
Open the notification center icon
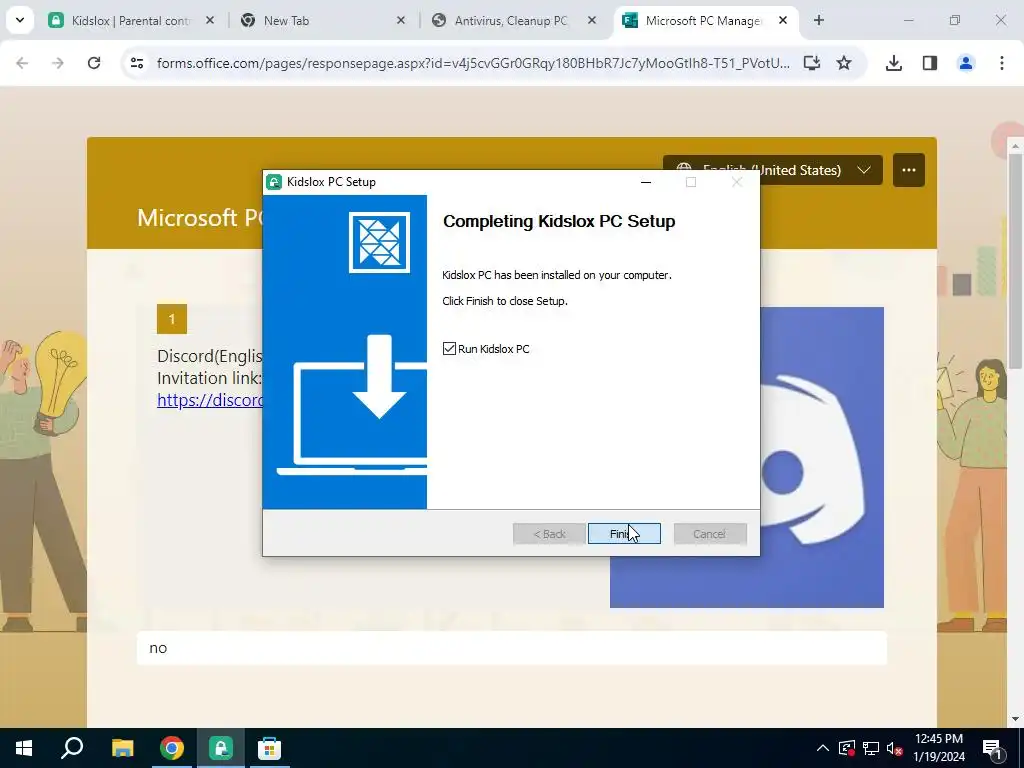click(x=992, y=748)
